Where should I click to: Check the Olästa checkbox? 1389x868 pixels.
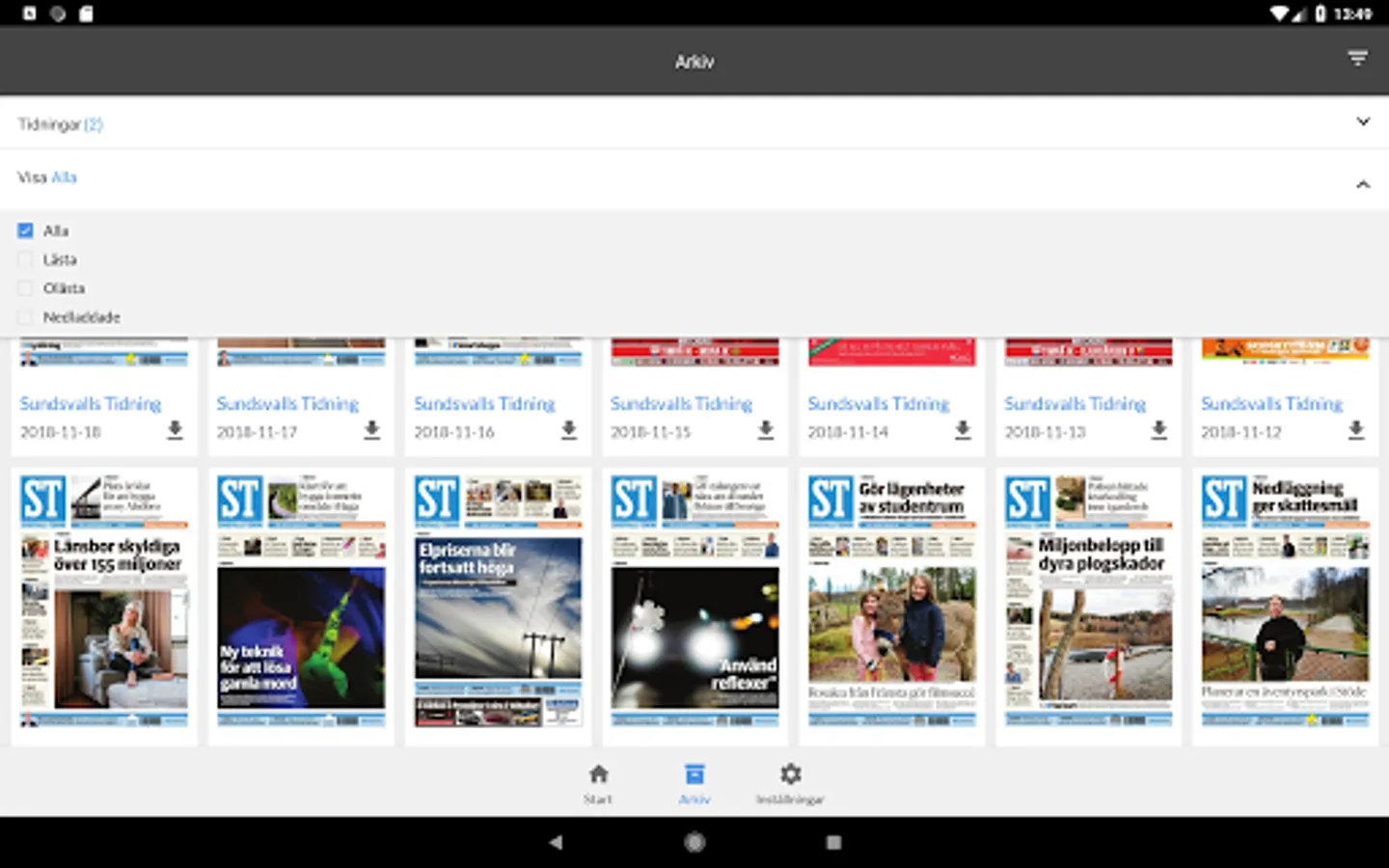click(25, 288)
